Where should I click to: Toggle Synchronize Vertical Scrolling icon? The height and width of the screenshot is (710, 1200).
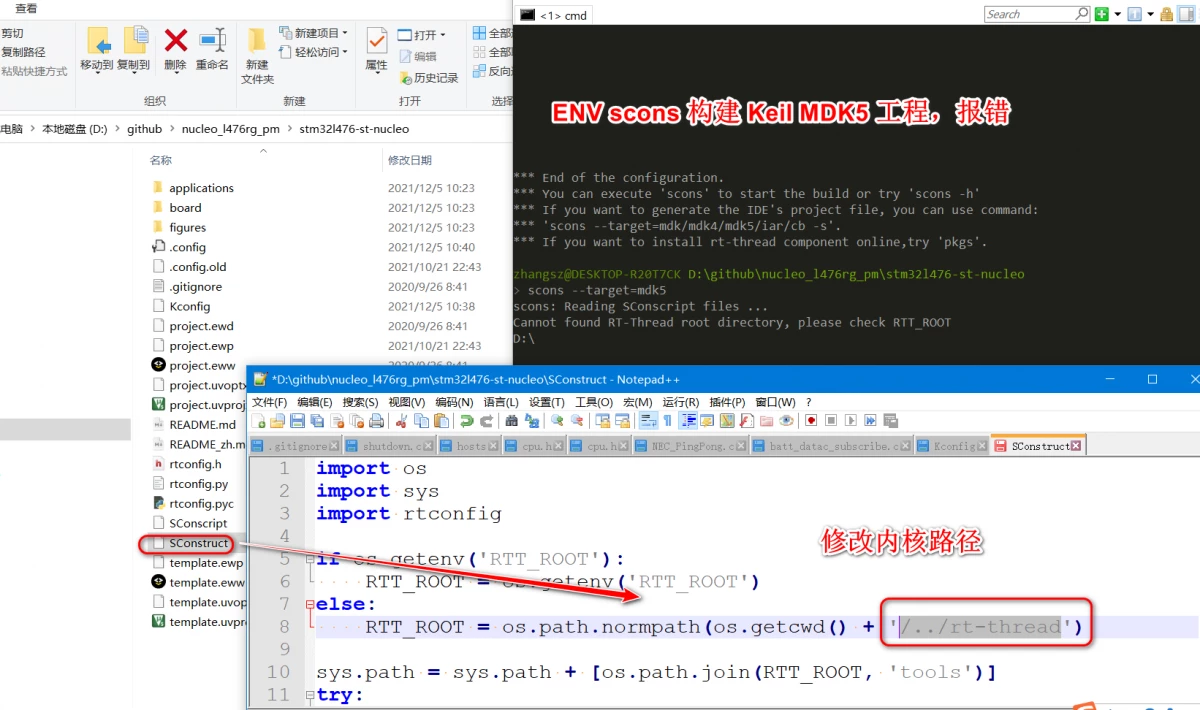pos(603,421)
